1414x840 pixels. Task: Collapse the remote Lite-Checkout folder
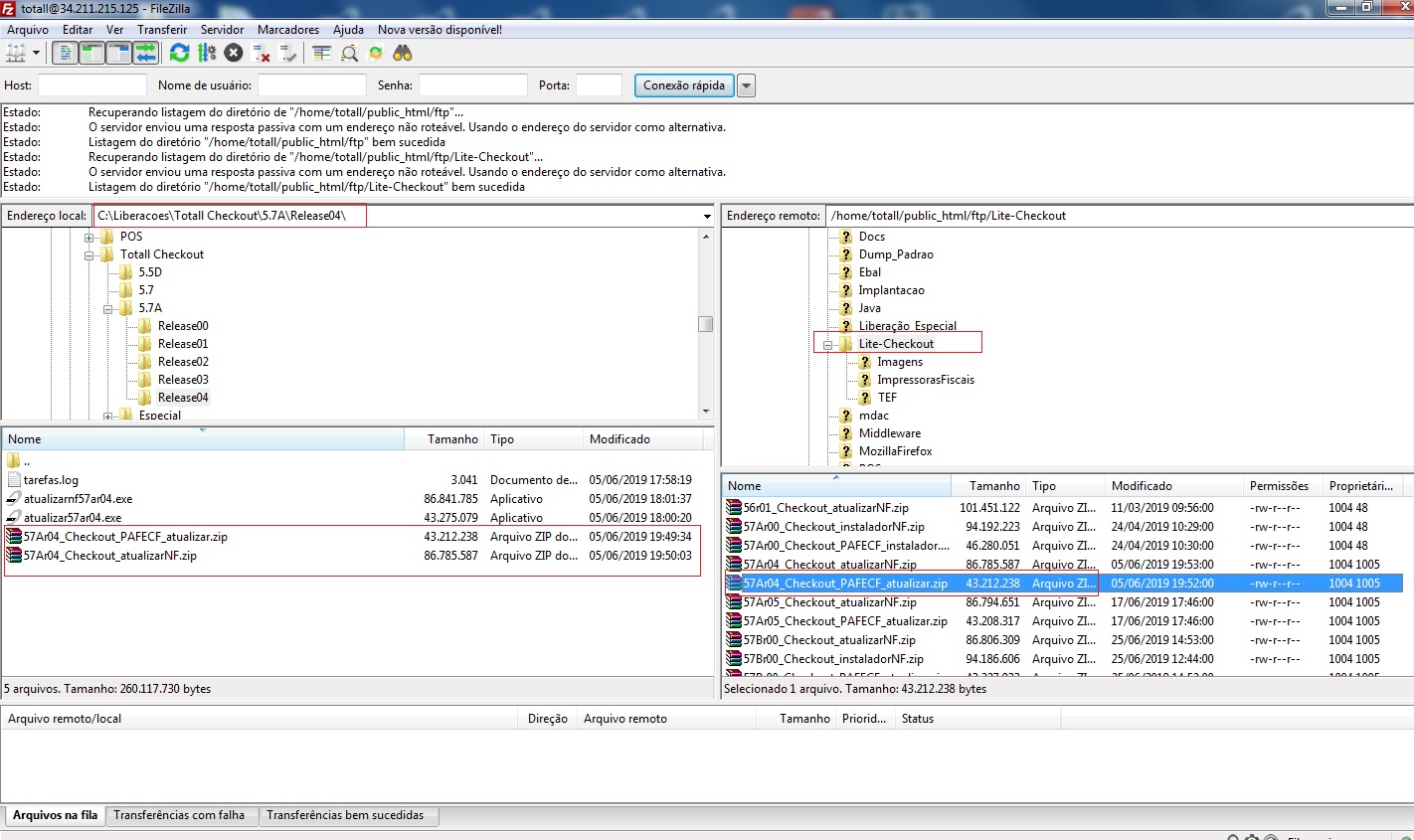[x=827, y=345]
